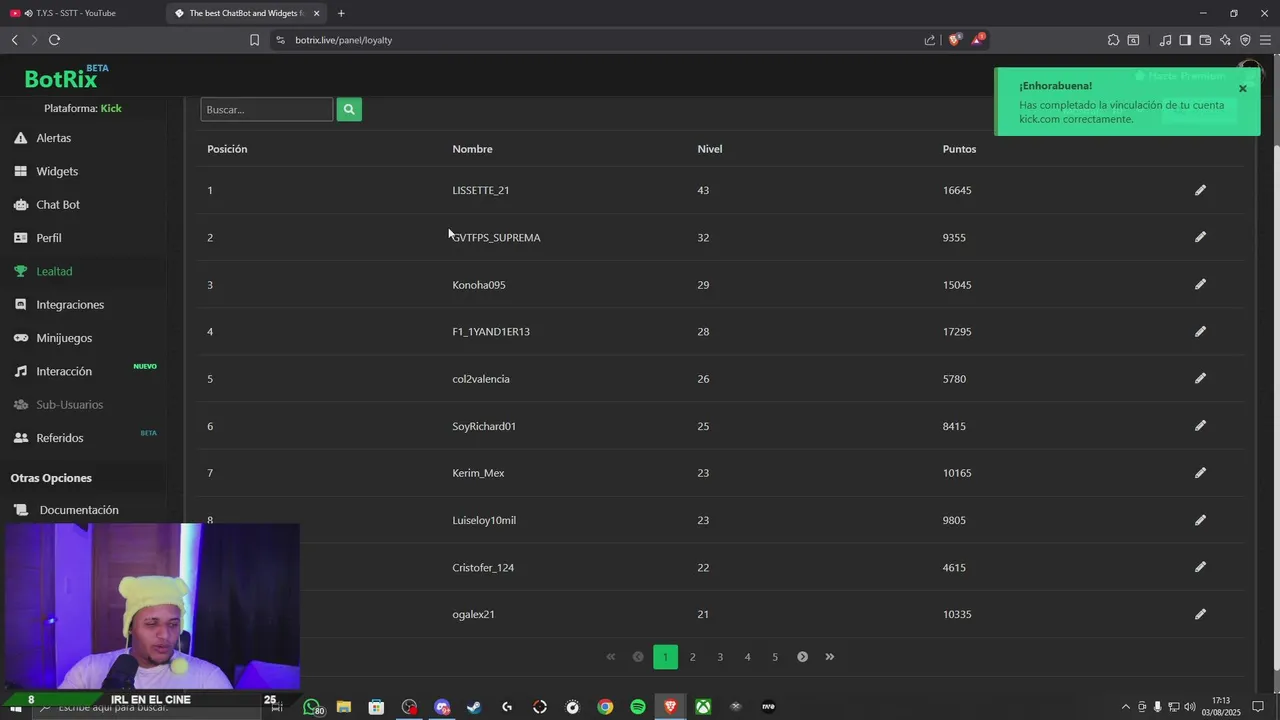1280x720 pixels.
Task: Open Google Chrome from taskbar
Action: 605,707
